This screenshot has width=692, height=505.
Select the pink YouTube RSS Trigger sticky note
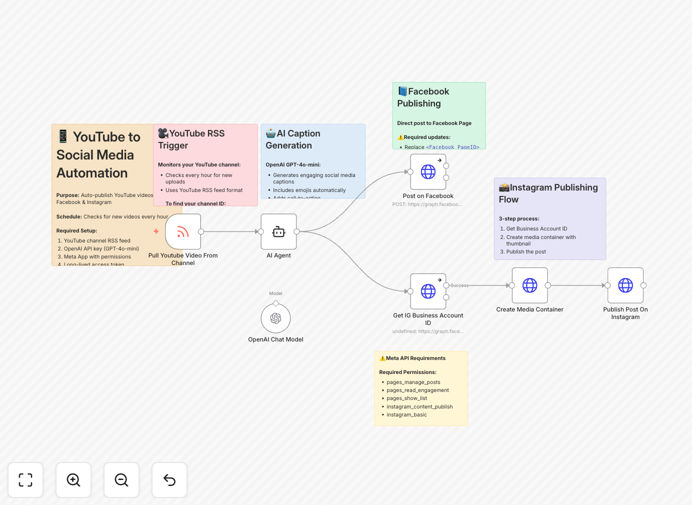pos(206,165)
